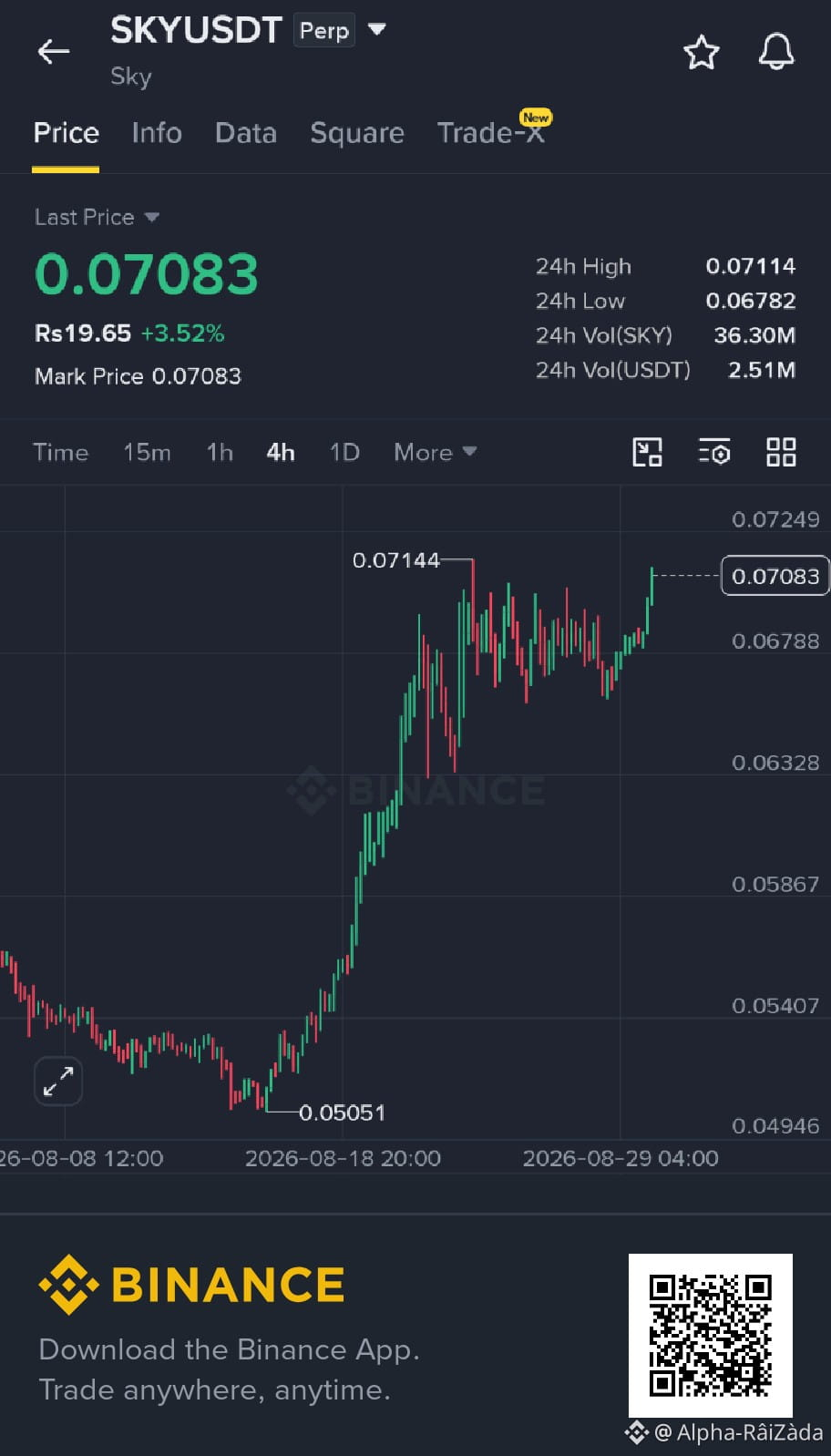The width and height of the screenshot is (831, 1456).
Task: Tap the large 0.07083 last price
Action: click(x=147, y=274)
